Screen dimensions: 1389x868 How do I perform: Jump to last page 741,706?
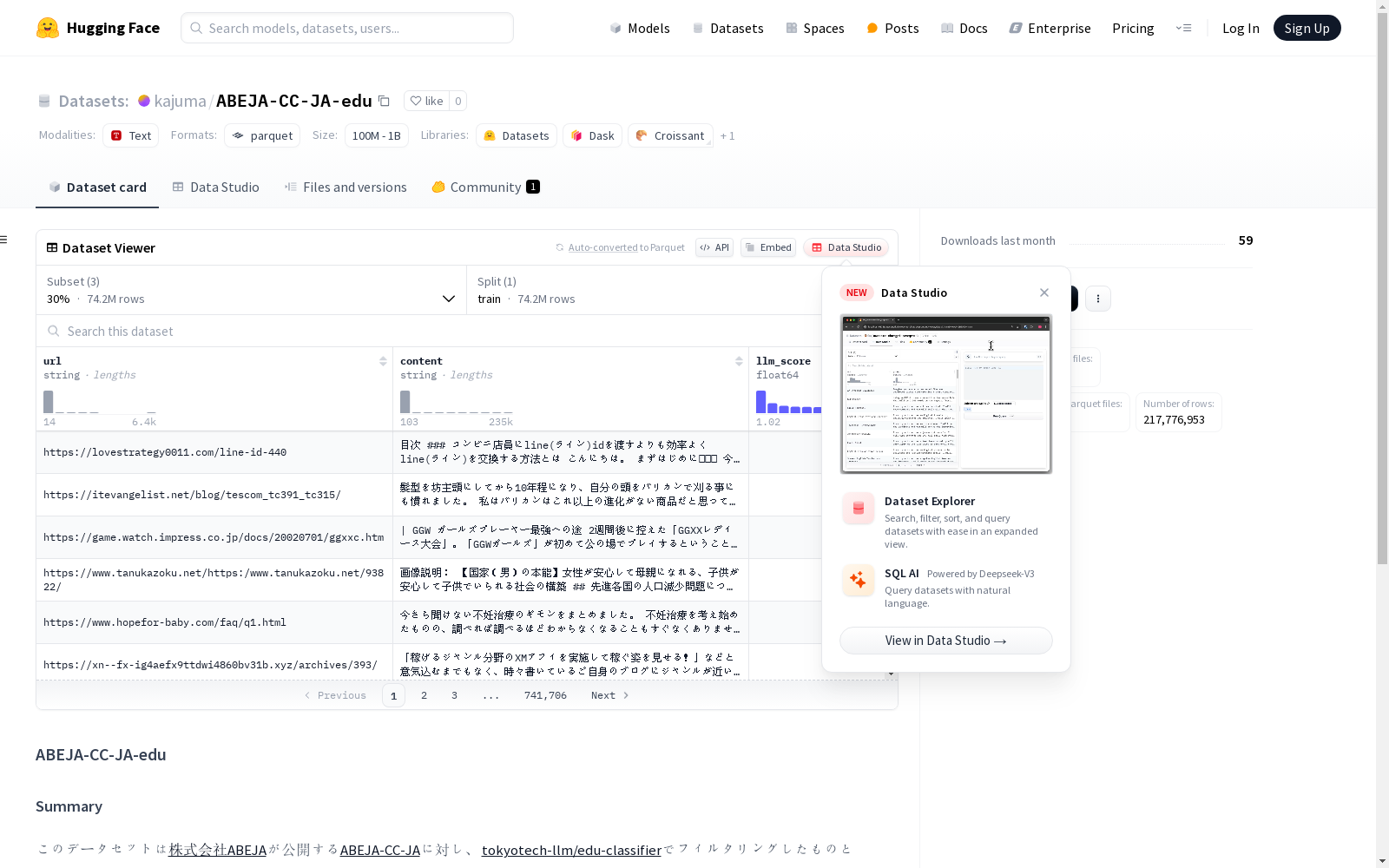coord(545,695)
